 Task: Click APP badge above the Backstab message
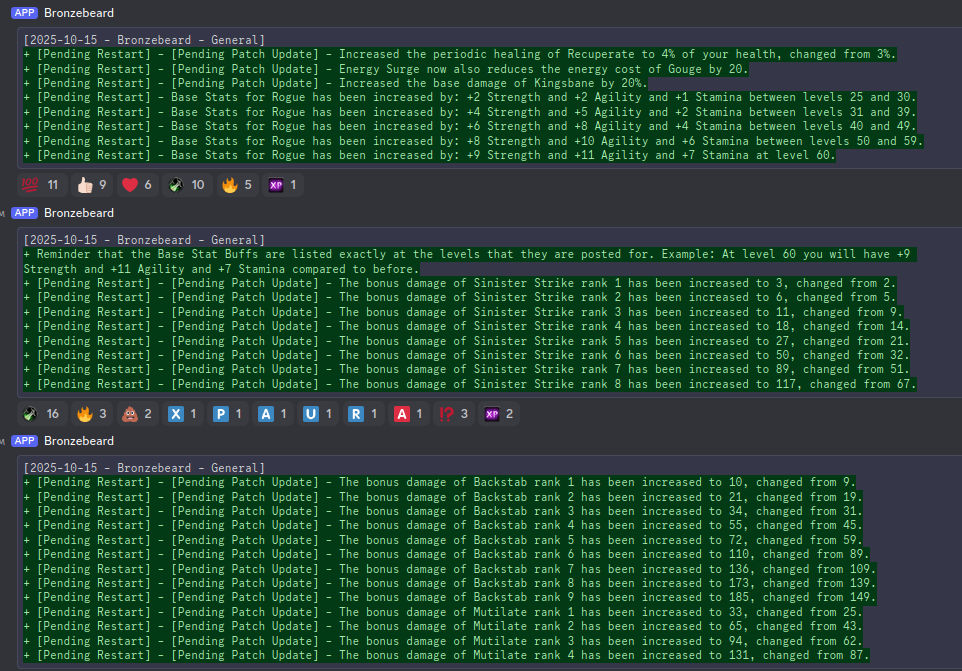coord(25,441)
